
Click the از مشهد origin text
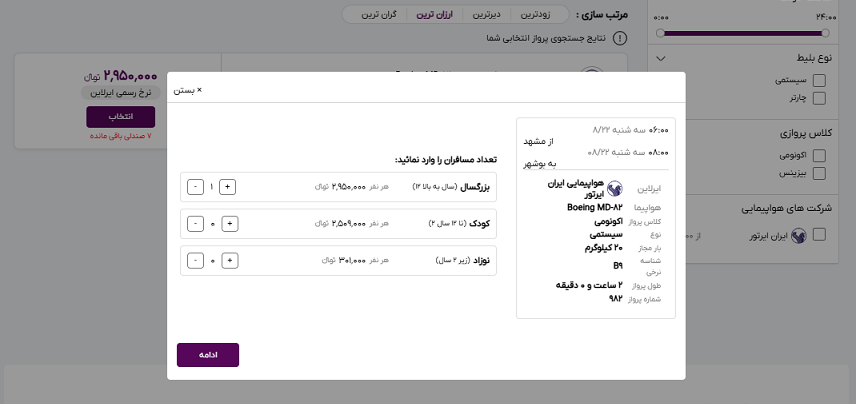coord(538,141)
